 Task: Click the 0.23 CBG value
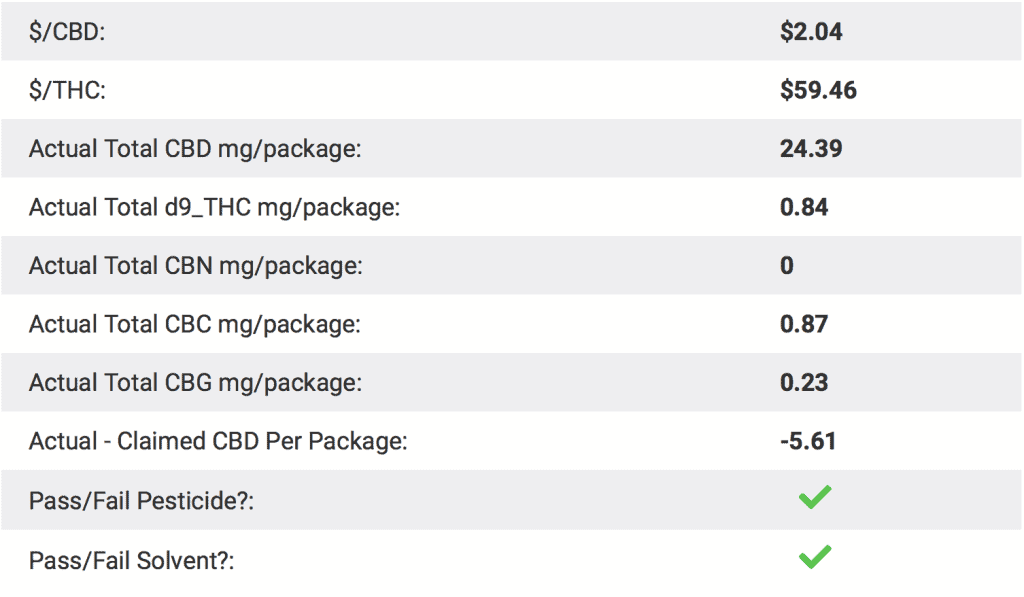[x=804, y=382]
